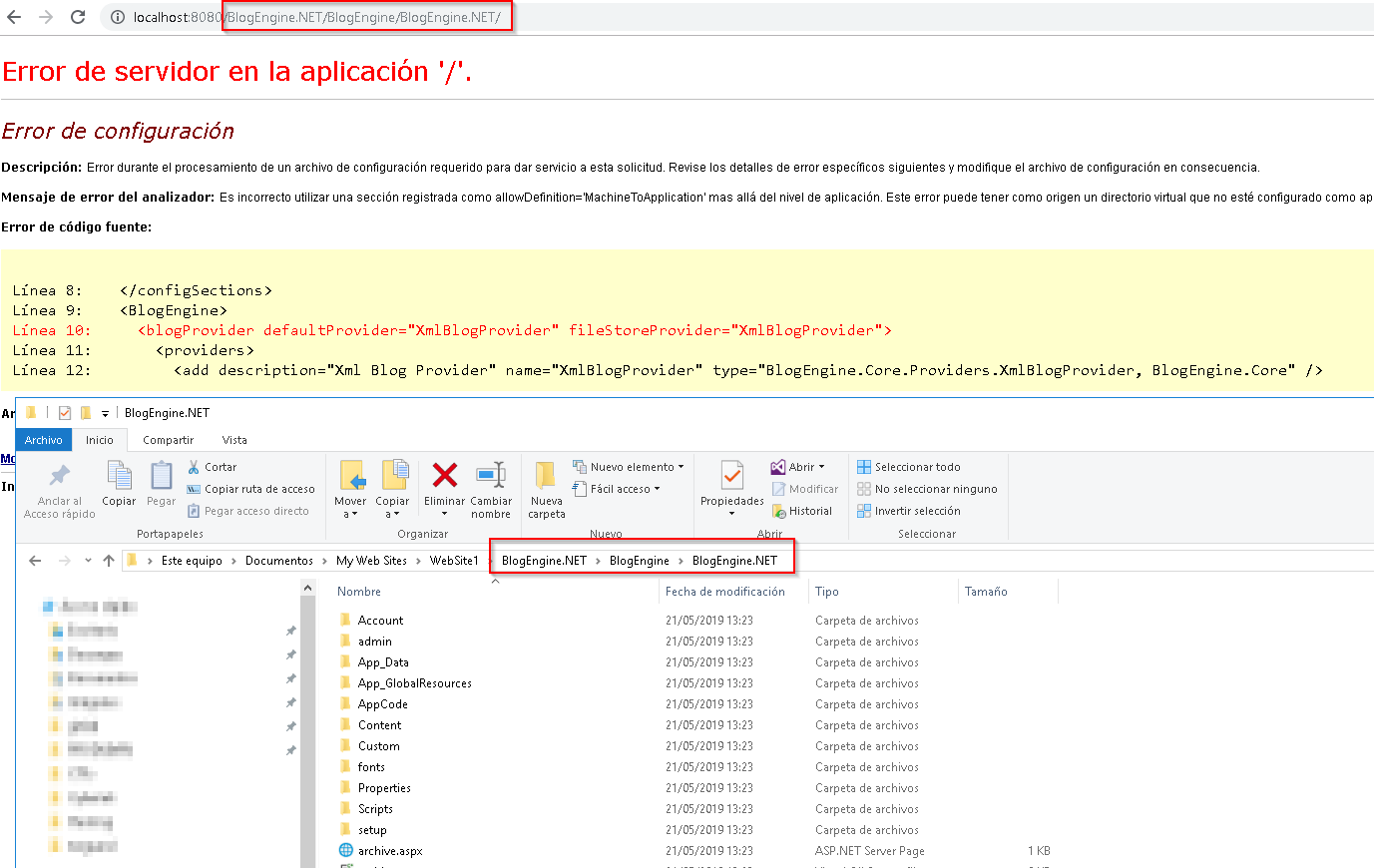Go forward in Explorer navigation
Screen dimensions: 1374x868
(x=64, y=561)
